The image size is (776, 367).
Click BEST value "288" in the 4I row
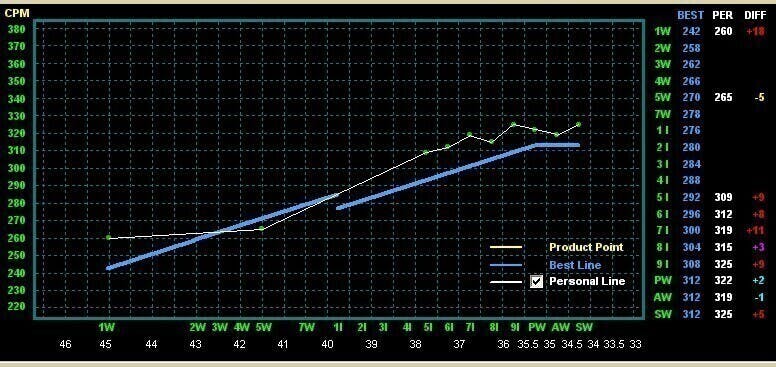(x=691, y=181)
